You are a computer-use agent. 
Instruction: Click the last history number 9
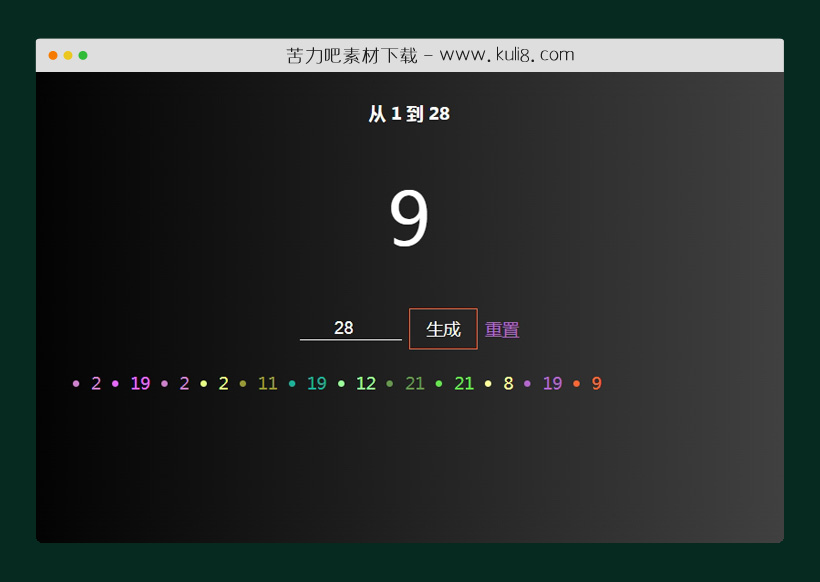(596, 383)
